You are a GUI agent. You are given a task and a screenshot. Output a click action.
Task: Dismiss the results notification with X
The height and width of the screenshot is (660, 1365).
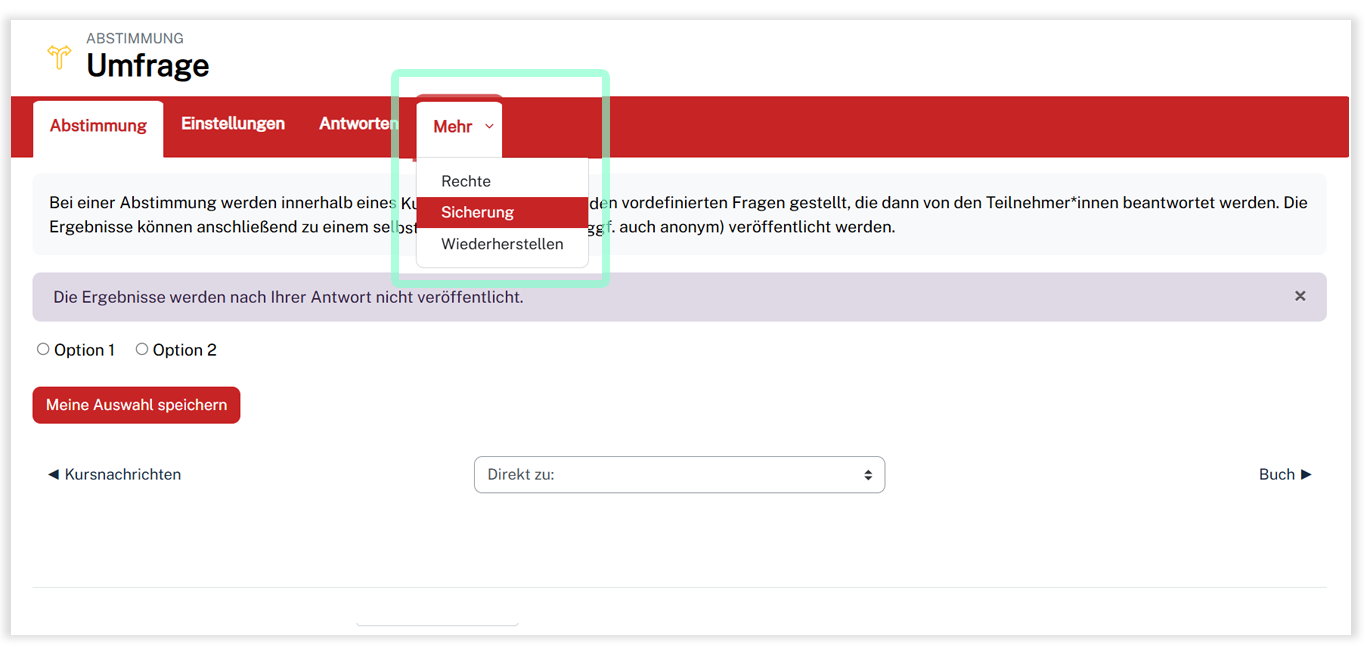click(1300, 296)
